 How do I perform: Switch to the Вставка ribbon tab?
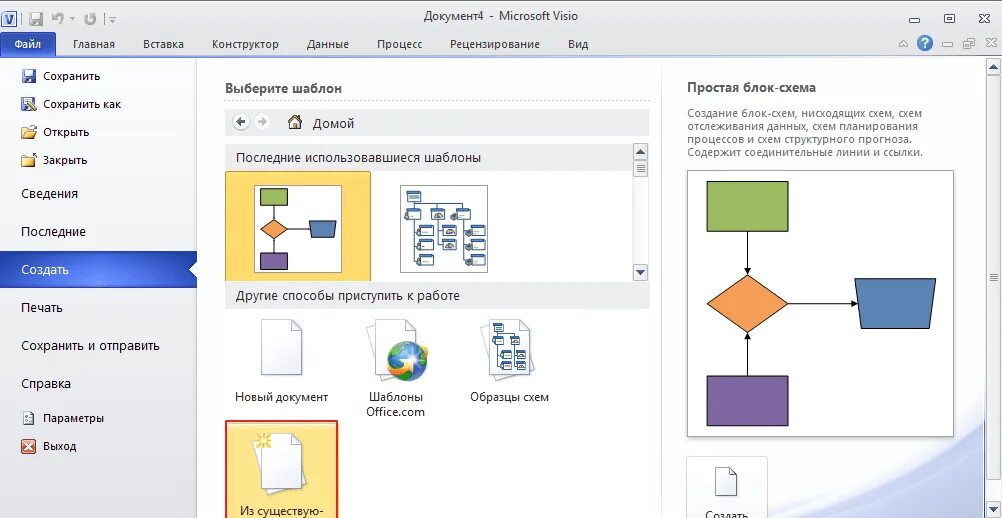click(x=164, y=44)
